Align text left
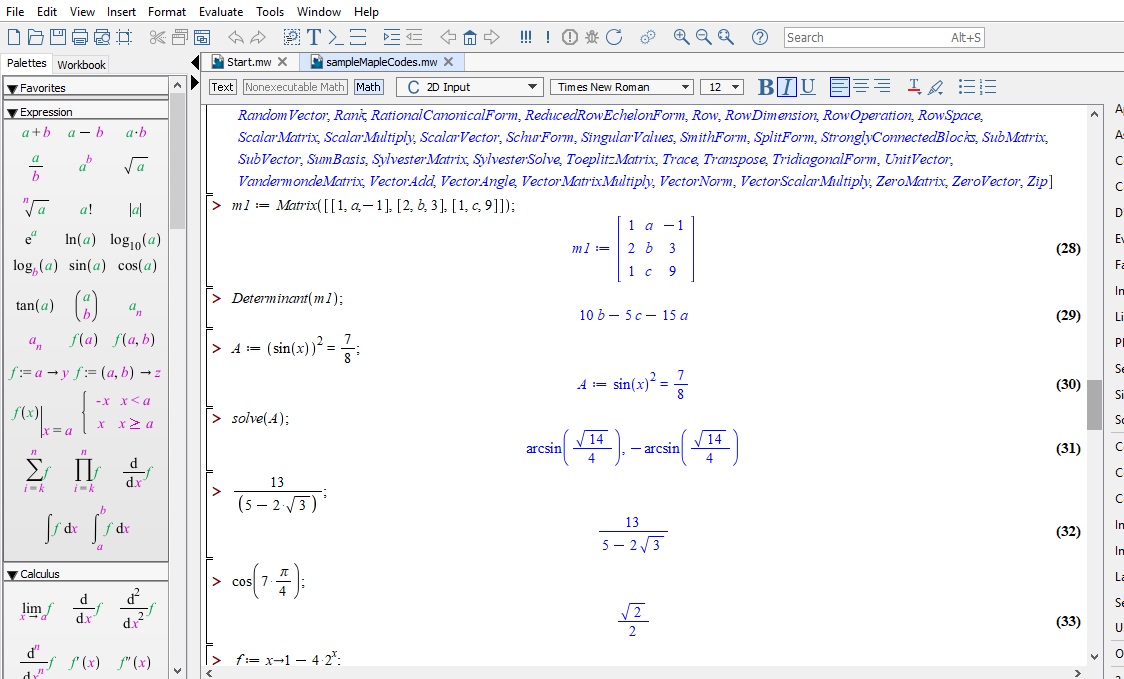1124x679 pixels. point(839,87)
